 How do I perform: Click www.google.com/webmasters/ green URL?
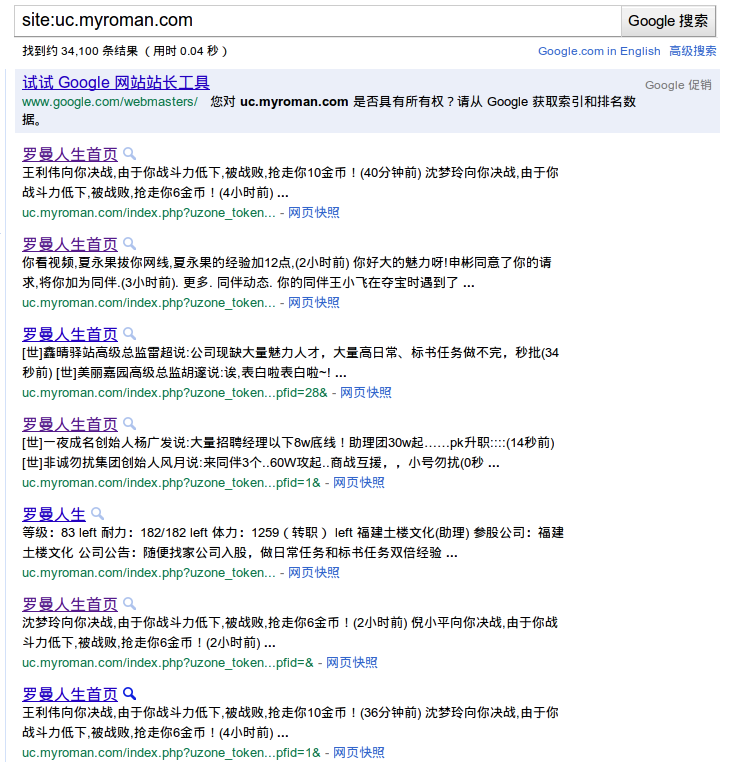[x=110, y=102]
